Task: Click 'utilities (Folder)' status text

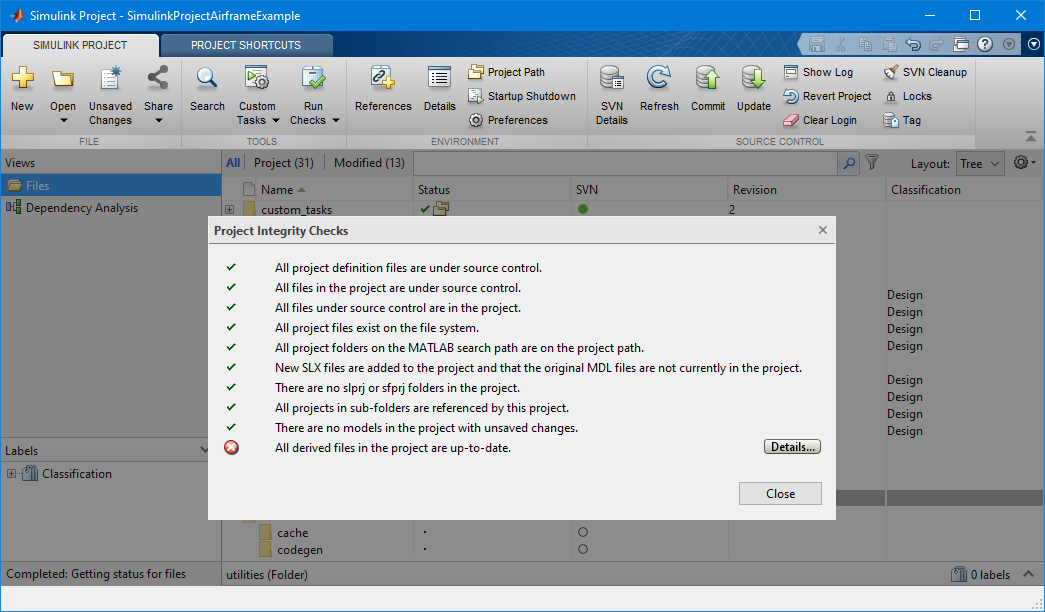Action: tap(267, 574)
